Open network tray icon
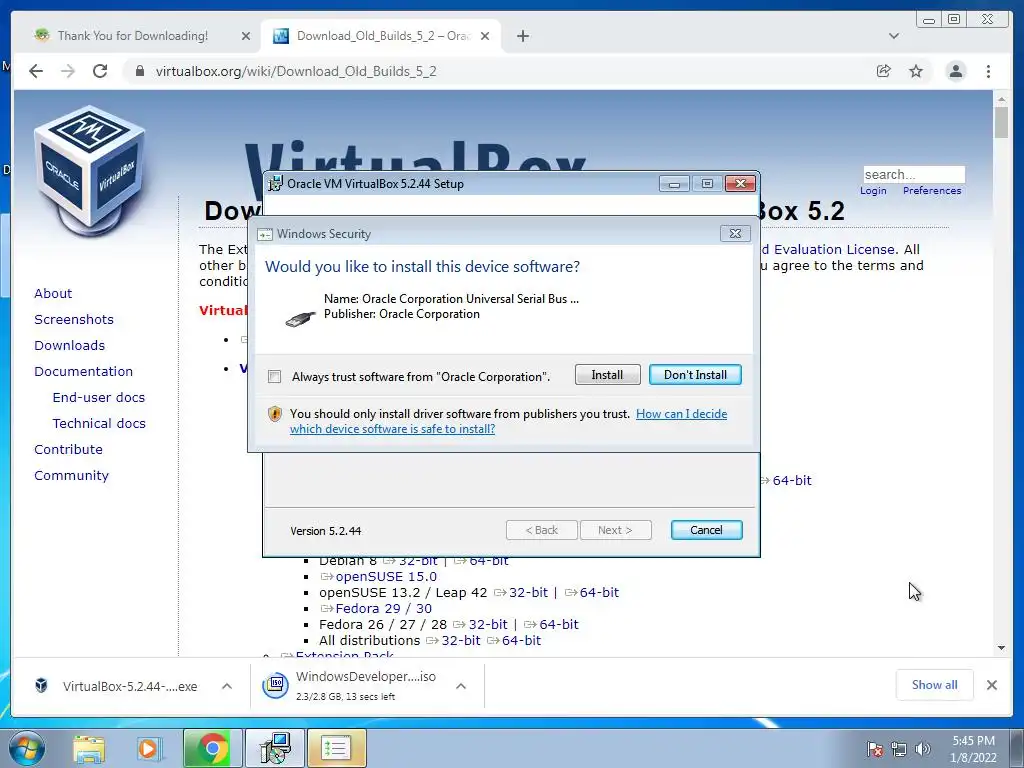The width and height of the screenshot is (1024, 768). (x=899, y=749)
